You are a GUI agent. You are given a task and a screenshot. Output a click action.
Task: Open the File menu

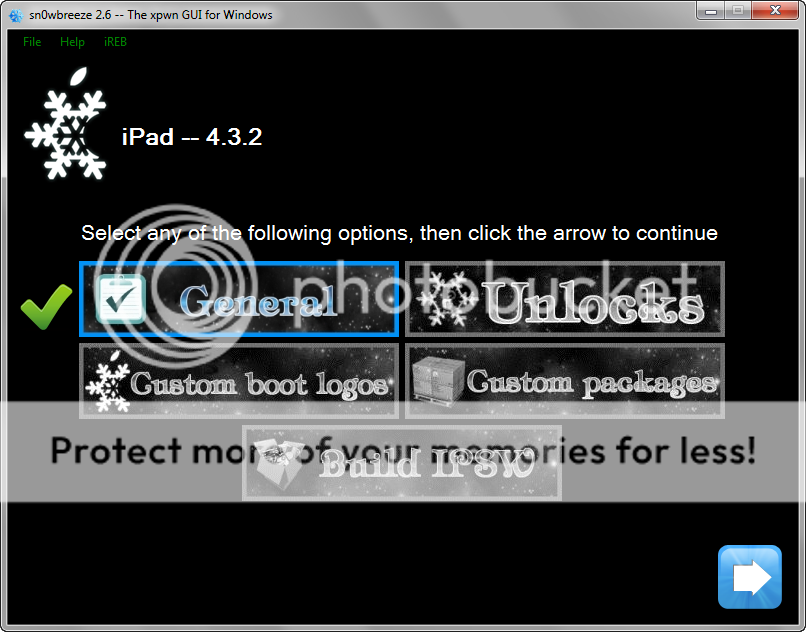(32, 42)
